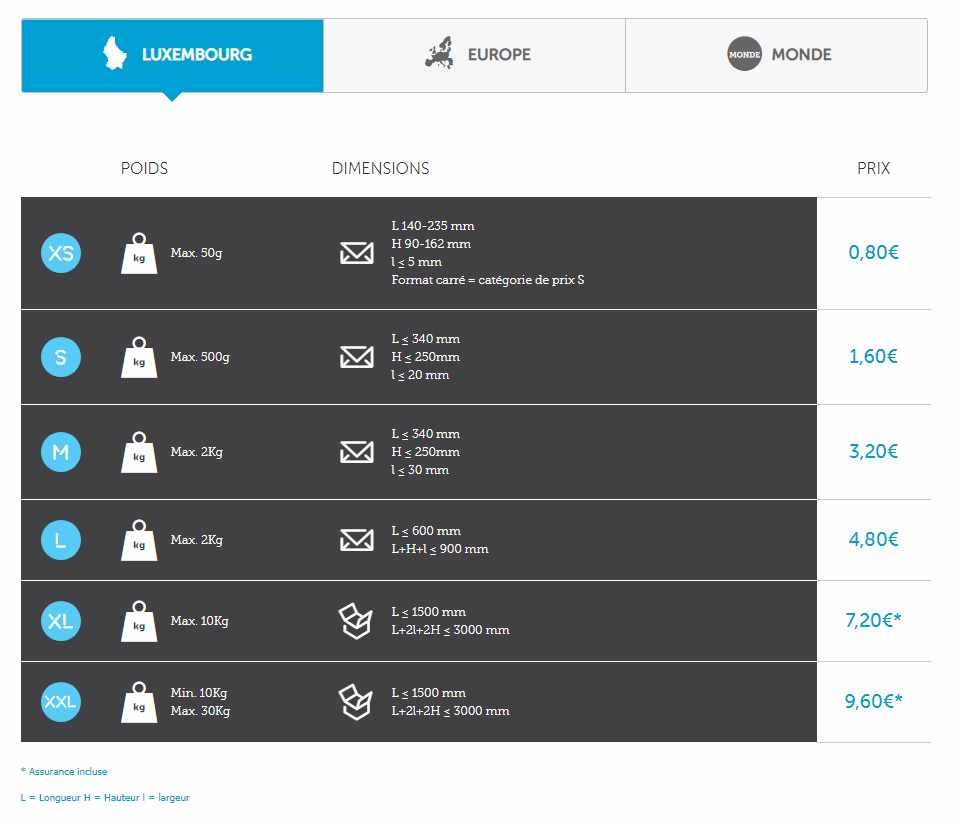Click the weight icon beside Max. 50g
The image size is (959, 822).
tap(139, 253)
